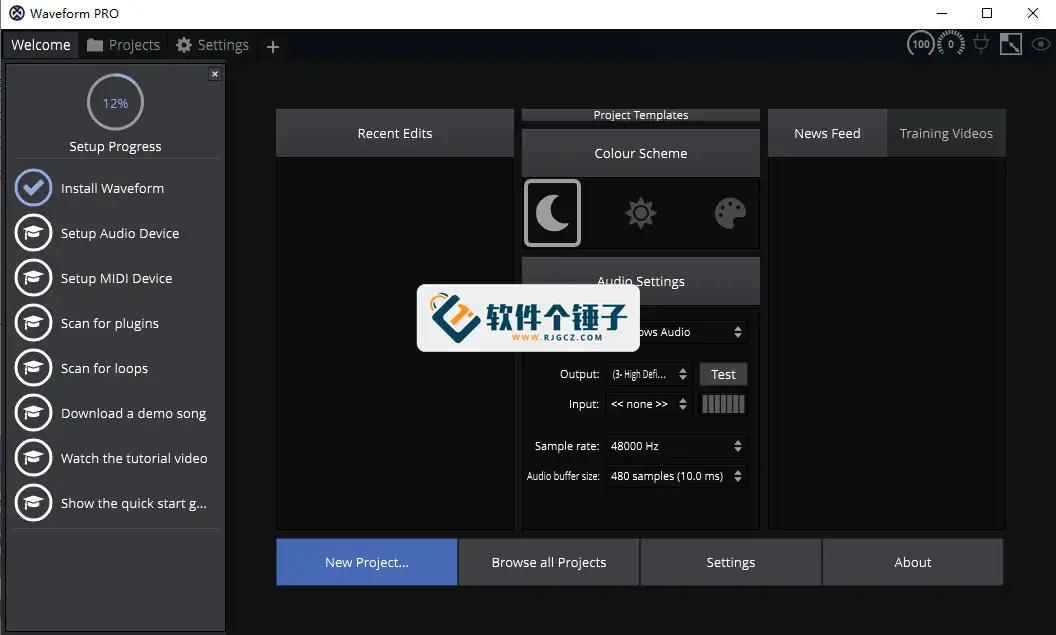Click the New Project... button
Viewport: 1056px width, 635px height.
[x=367, y=562]
